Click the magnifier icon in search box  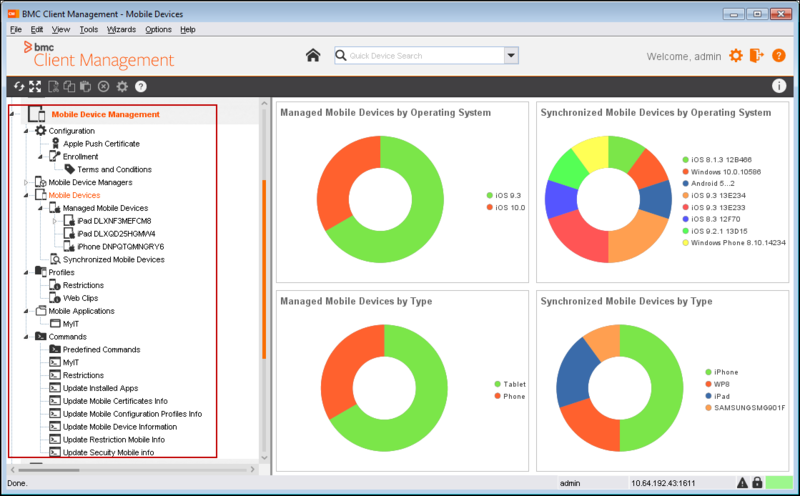(x=341, y=55)
